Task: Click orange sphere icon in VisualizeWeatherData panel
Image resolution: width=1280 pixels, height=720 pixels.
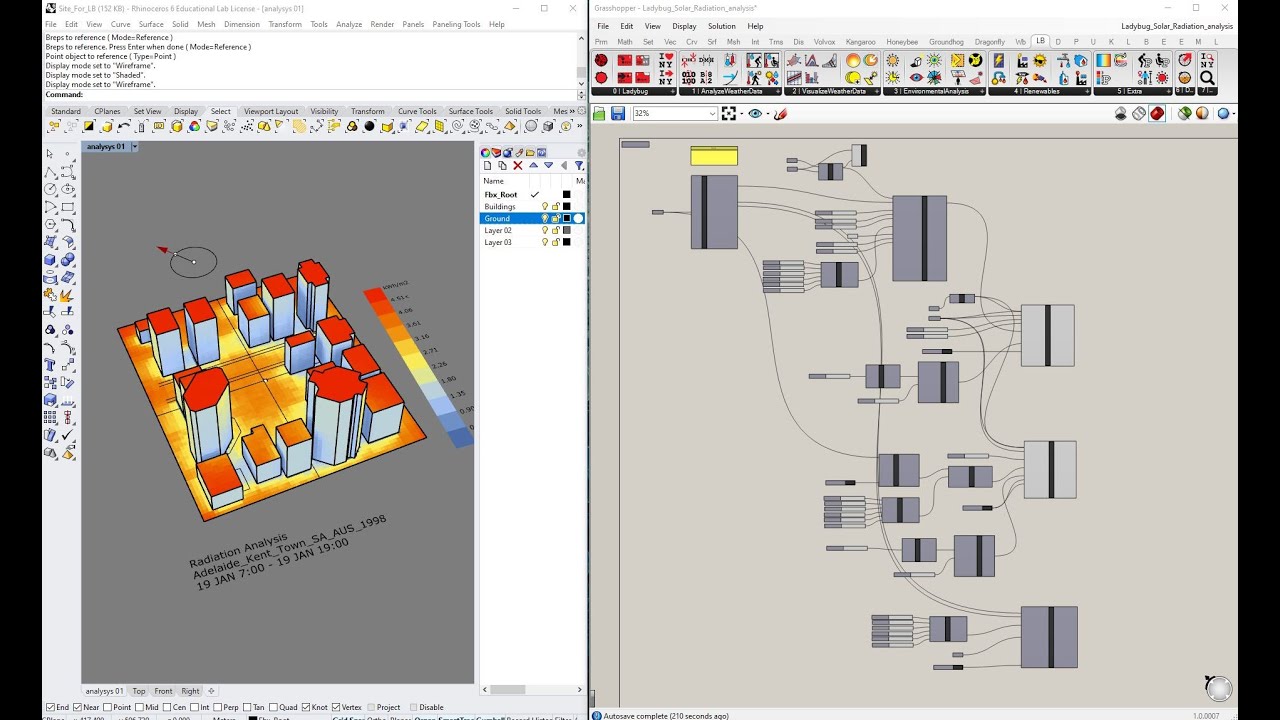Action: coord(853,60)
